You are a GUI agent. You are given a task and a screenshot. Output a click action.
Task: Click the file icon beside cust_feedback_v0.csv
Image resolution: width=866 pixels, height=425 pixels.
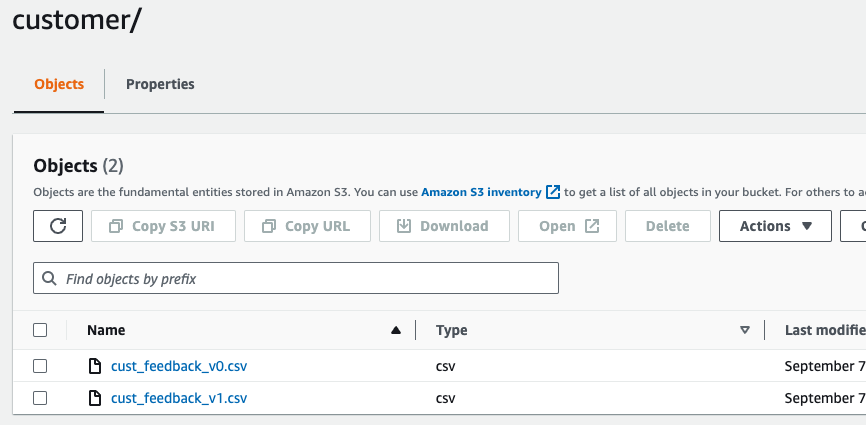point(96,366)
